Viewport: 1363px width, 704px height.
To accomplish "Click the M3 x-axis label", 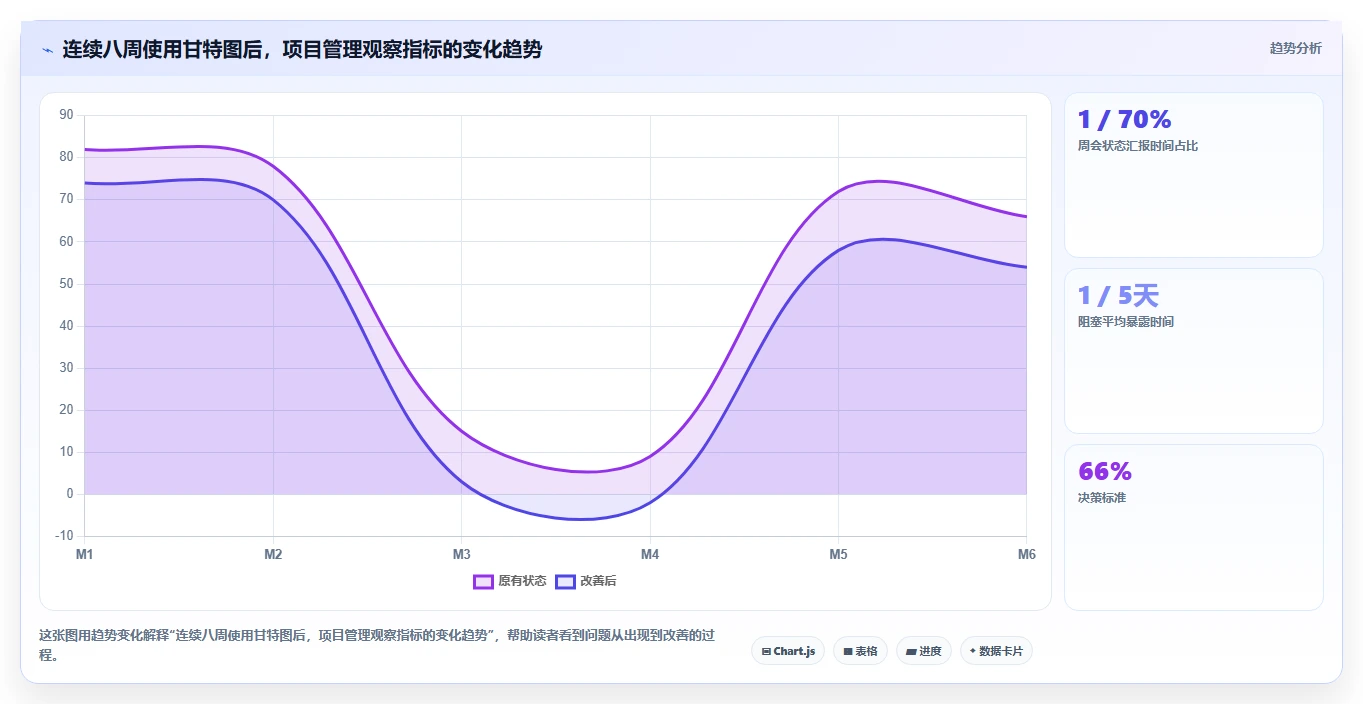I will pos(461,554).
